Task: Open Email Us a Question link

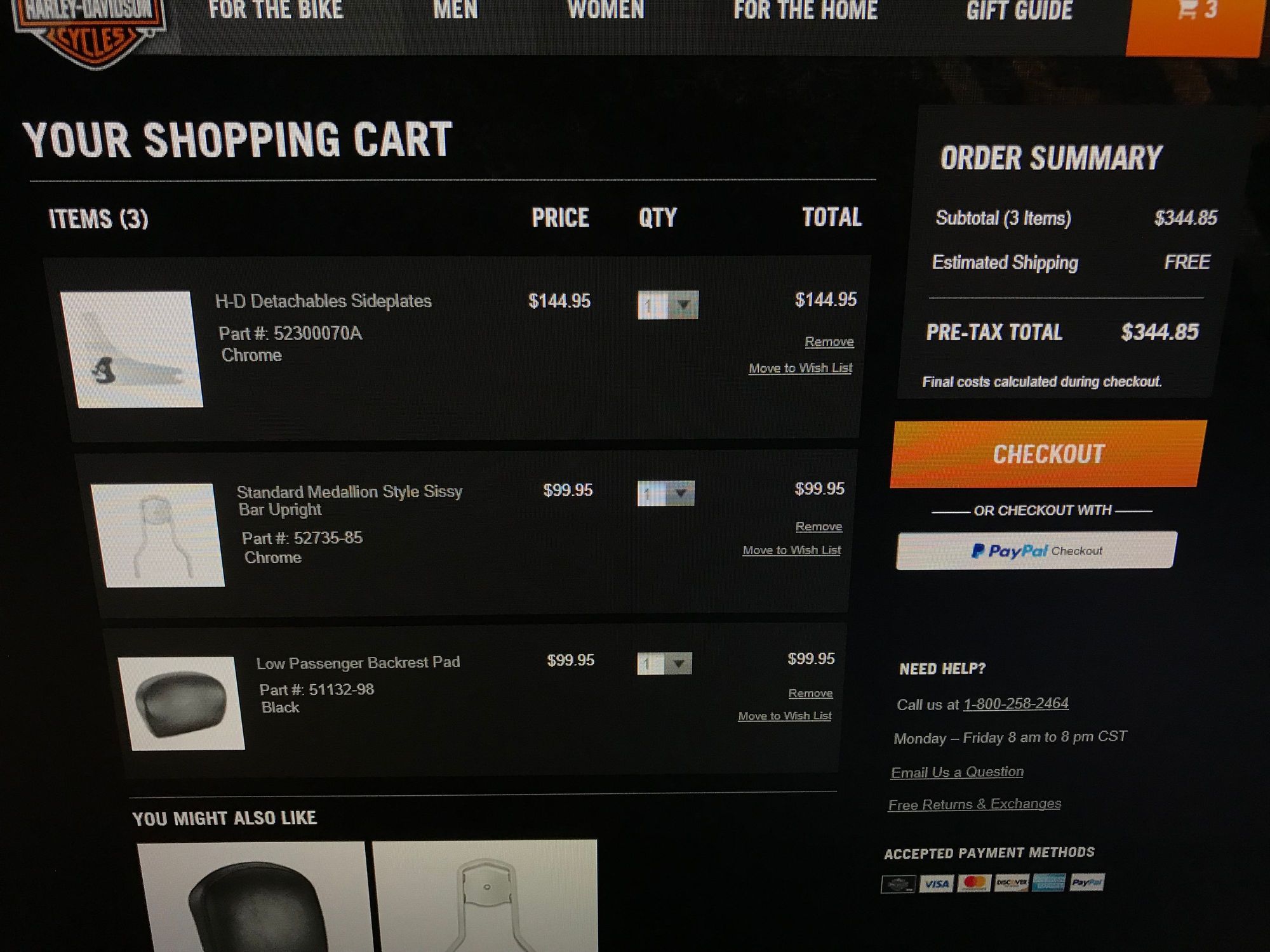Action: (x=957, y=772)
